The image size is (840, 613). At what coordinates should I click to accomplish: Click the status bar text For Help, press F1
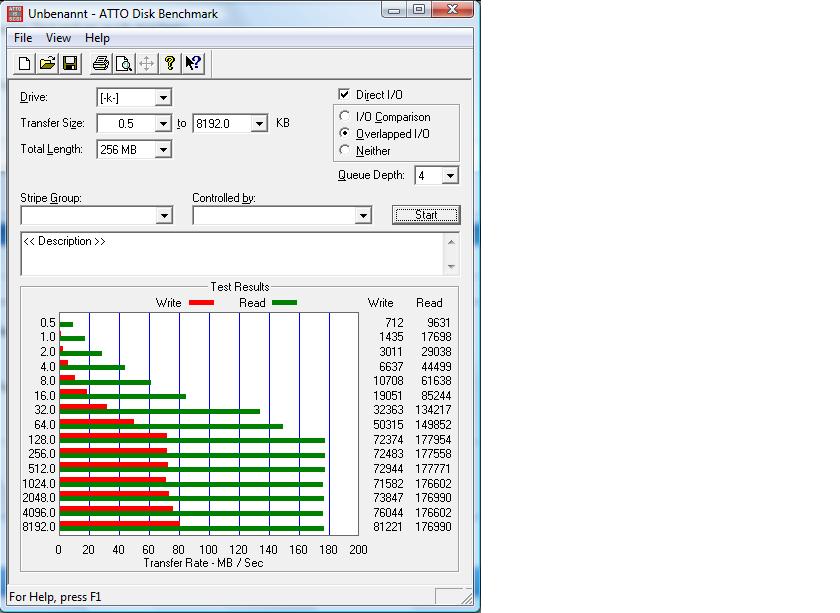(x=55, y=597)
